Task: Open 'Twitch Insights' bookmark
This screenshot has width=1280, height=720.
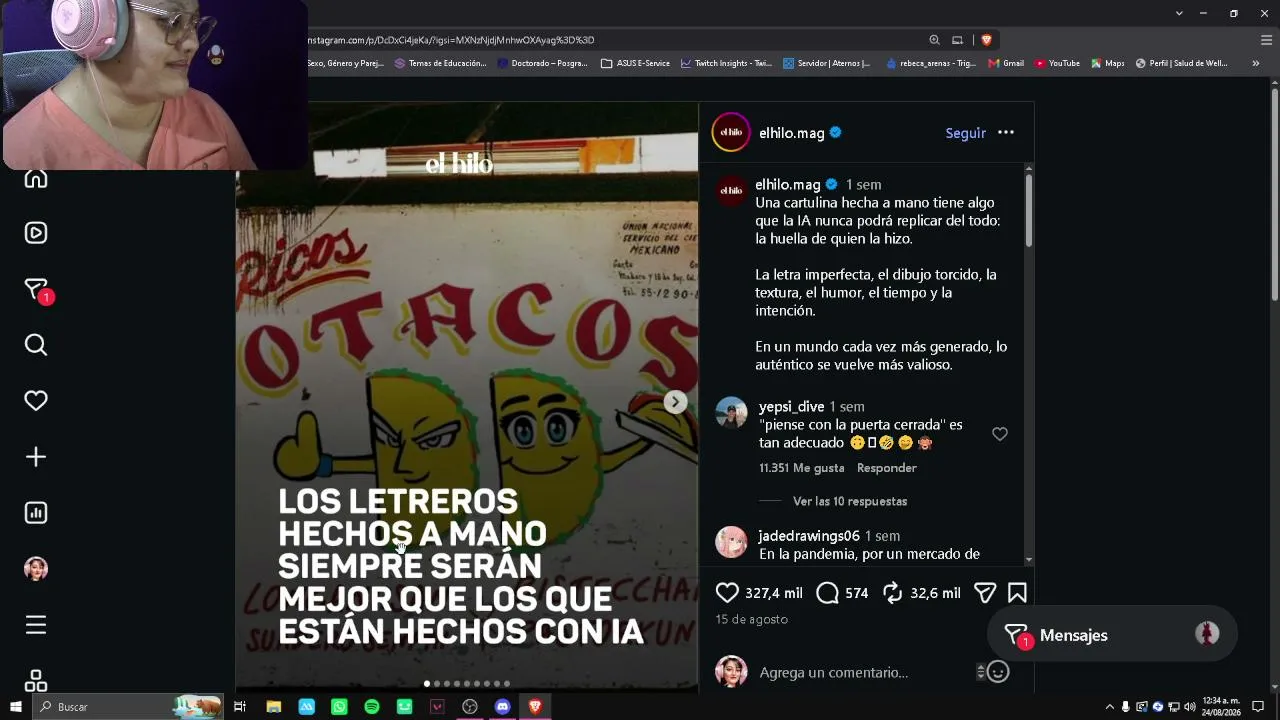Action: click(726, 63)
